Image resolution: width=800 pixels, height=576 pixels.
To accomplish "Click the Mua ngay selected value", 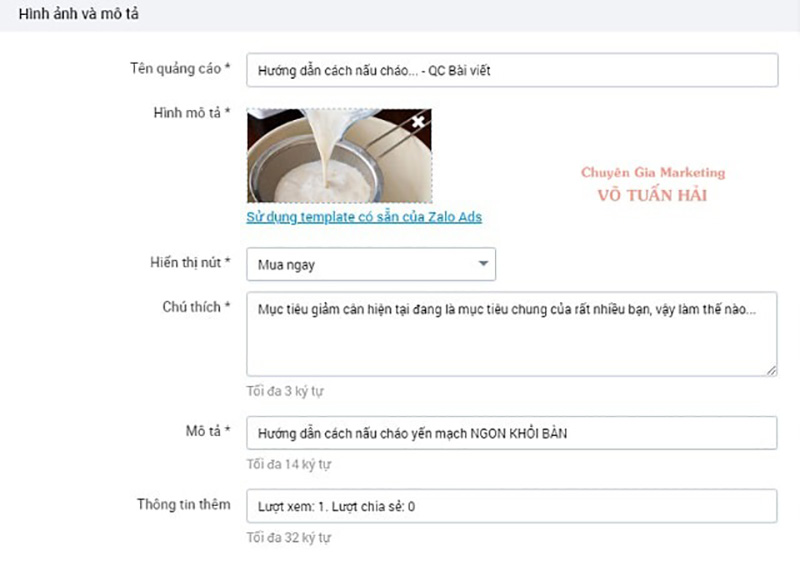I will pyautogui.click(x=290, y=264).
